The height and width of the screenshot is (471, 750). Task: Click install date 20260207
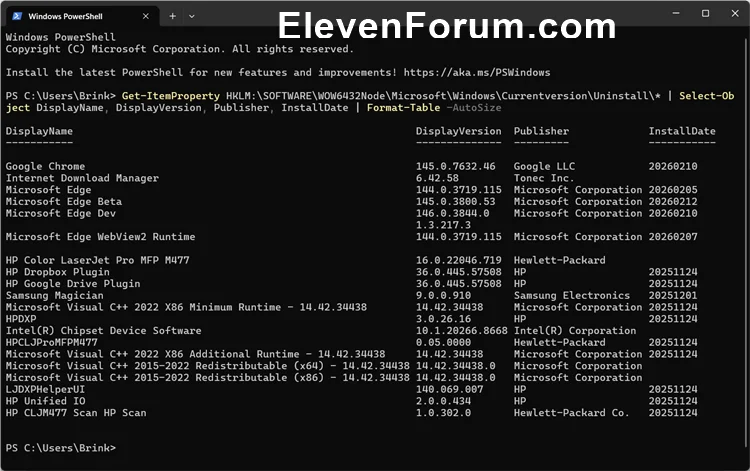point(673,237)
